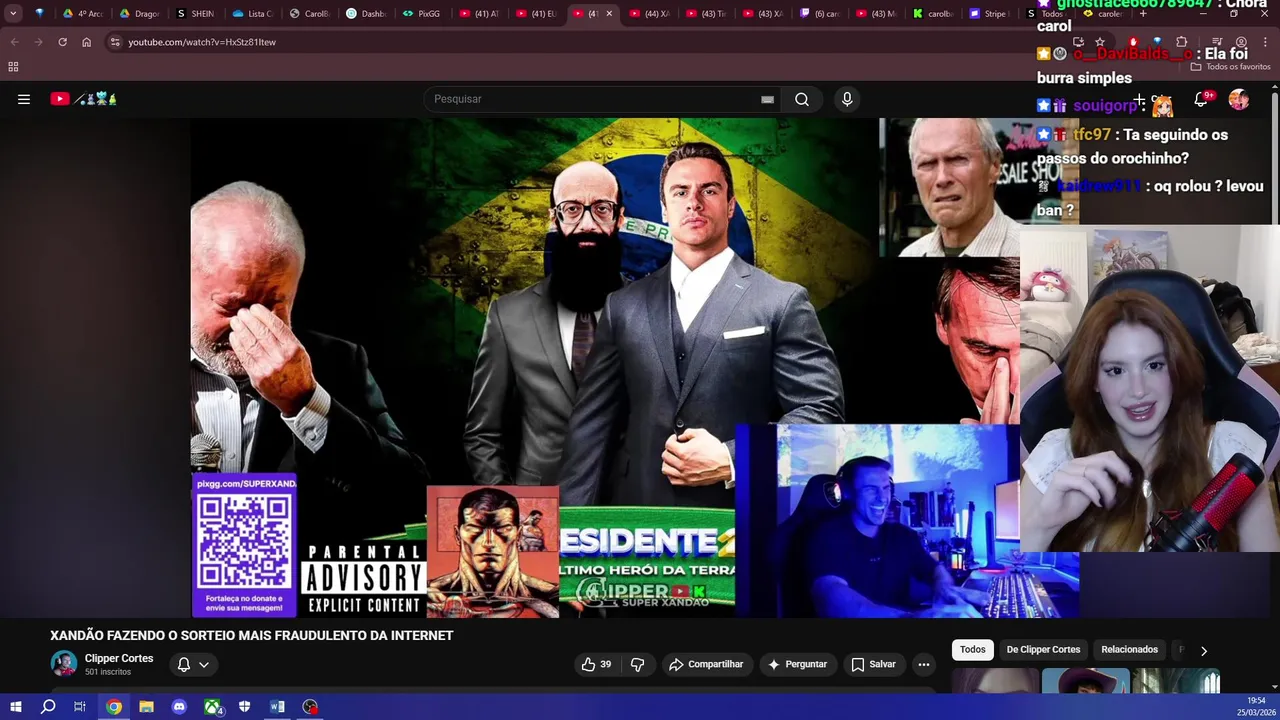1280x720 pixels.
Task: Save video with the Salvar button
Action: click(x=873, y=664)
